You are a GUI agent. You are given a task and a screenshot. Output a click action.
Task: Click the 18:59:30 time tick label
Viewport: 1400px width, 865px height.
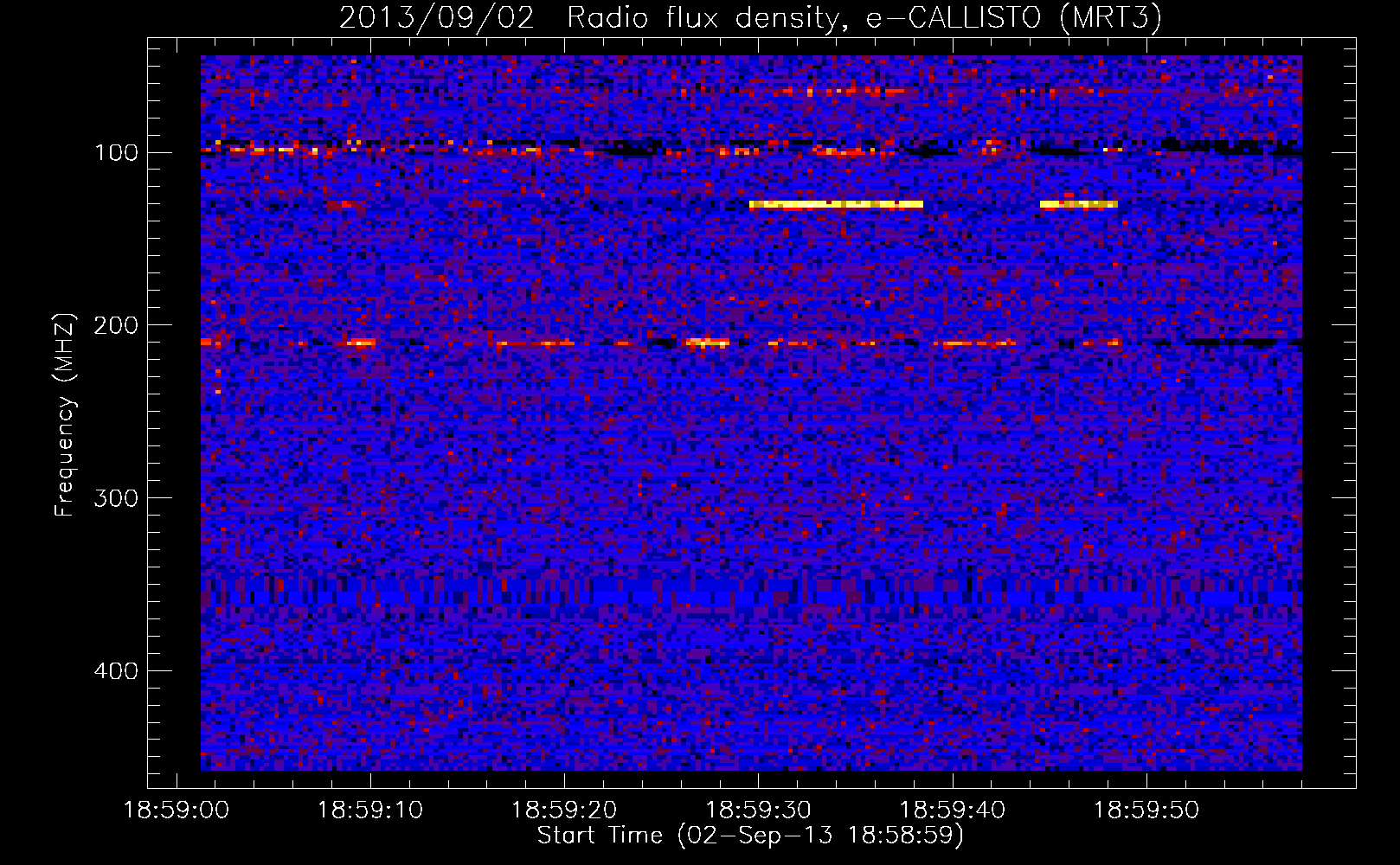(x=759, y=811)
